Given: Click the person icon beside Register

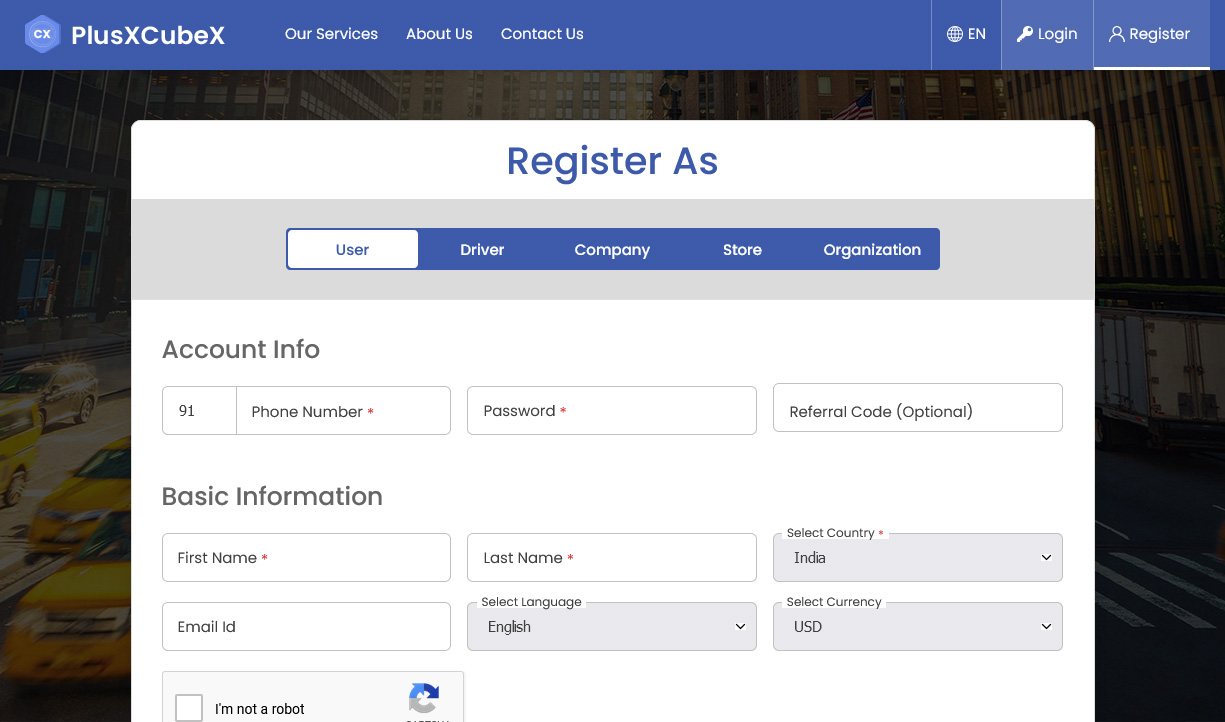Looking at the screenshot, I should point(1117,34).
